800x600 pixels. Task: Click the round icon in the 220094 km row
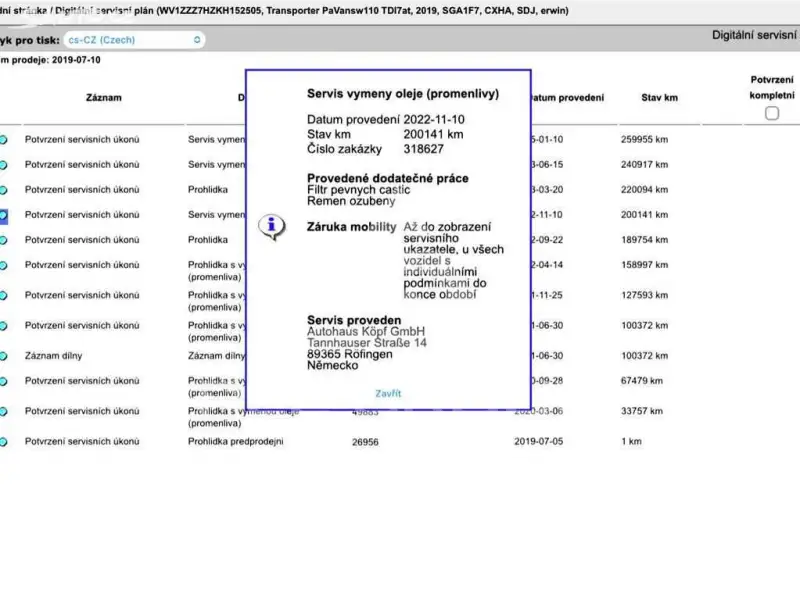[3, 190]
